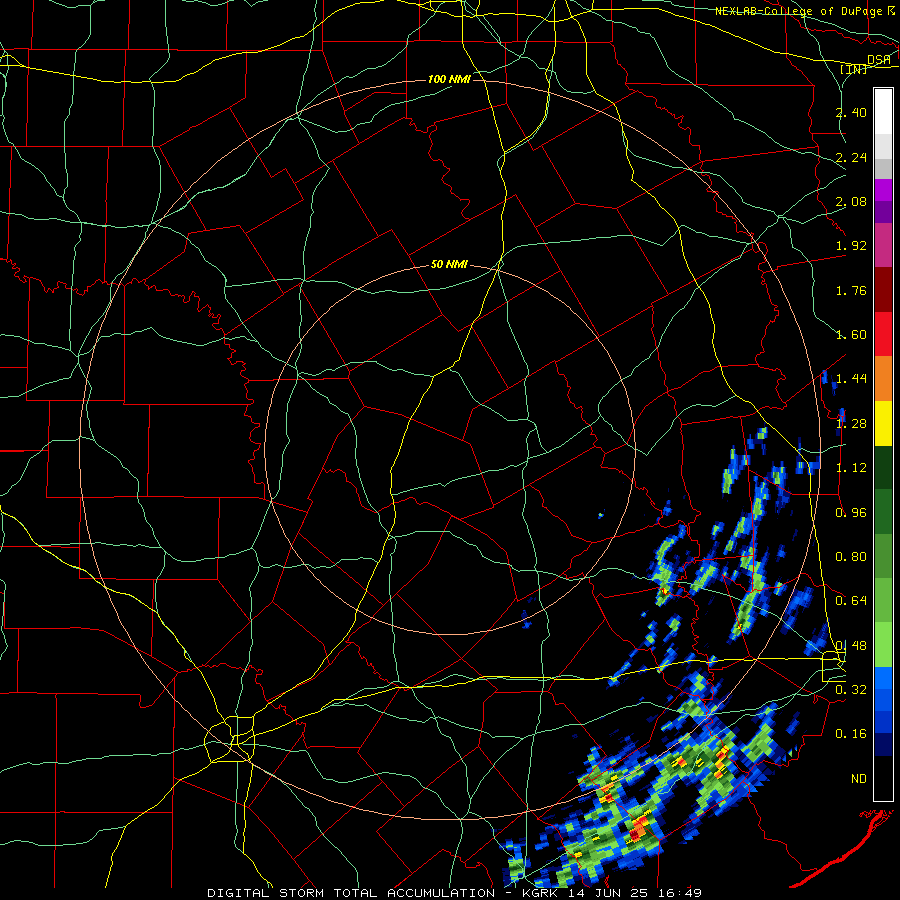Click the 16:49 timestamp
The width and height of the screenshot is (900, 900).
point(679,893)
